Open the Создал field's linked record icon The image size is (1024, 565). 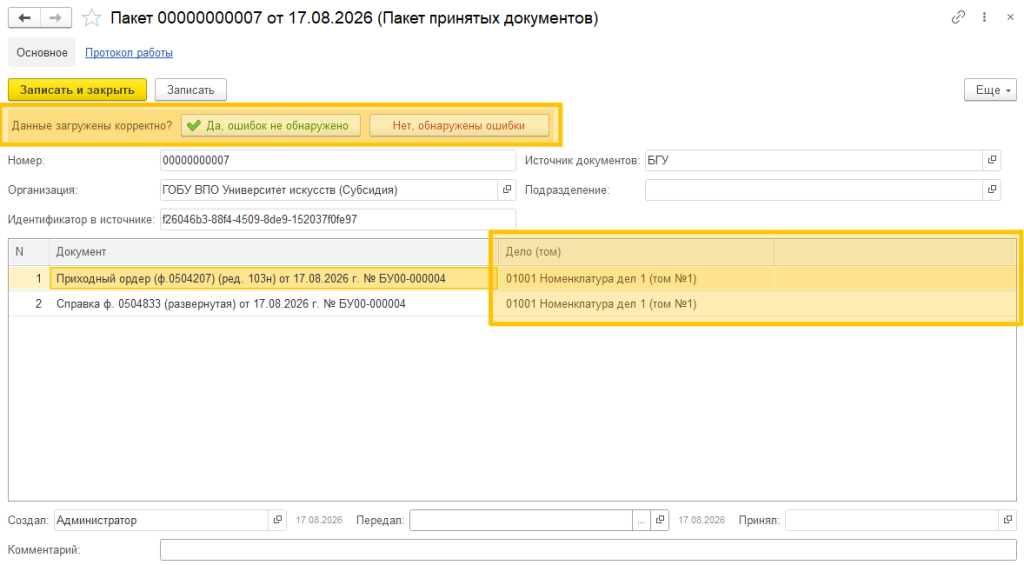278,520
